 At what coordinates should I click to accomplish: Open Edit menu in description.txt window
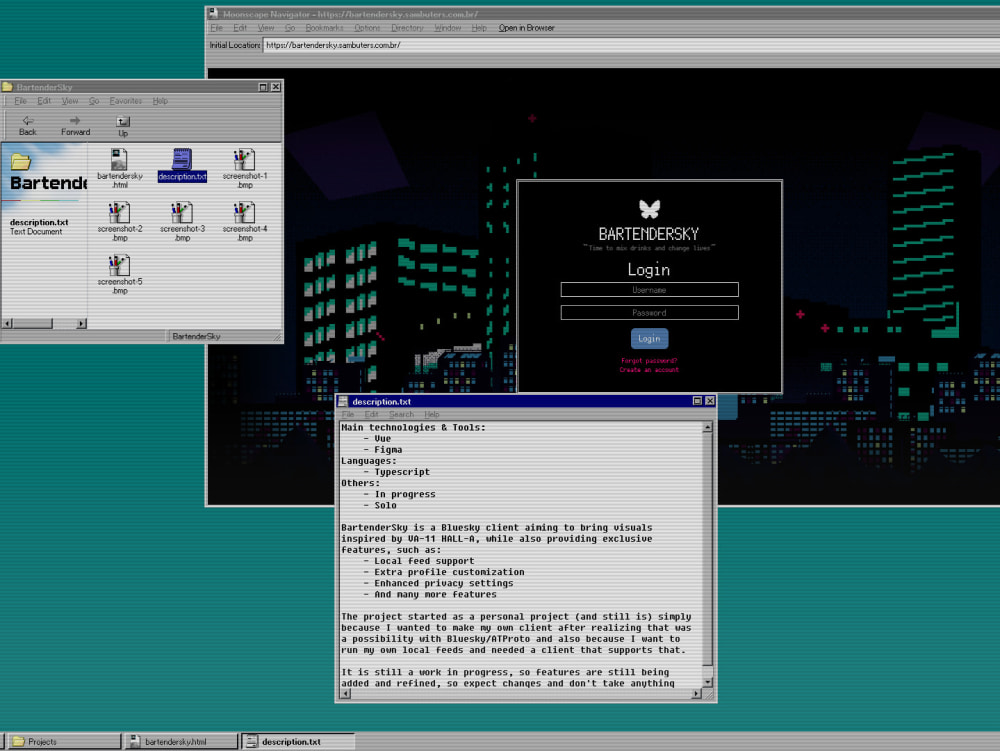[x=371, y=414]
